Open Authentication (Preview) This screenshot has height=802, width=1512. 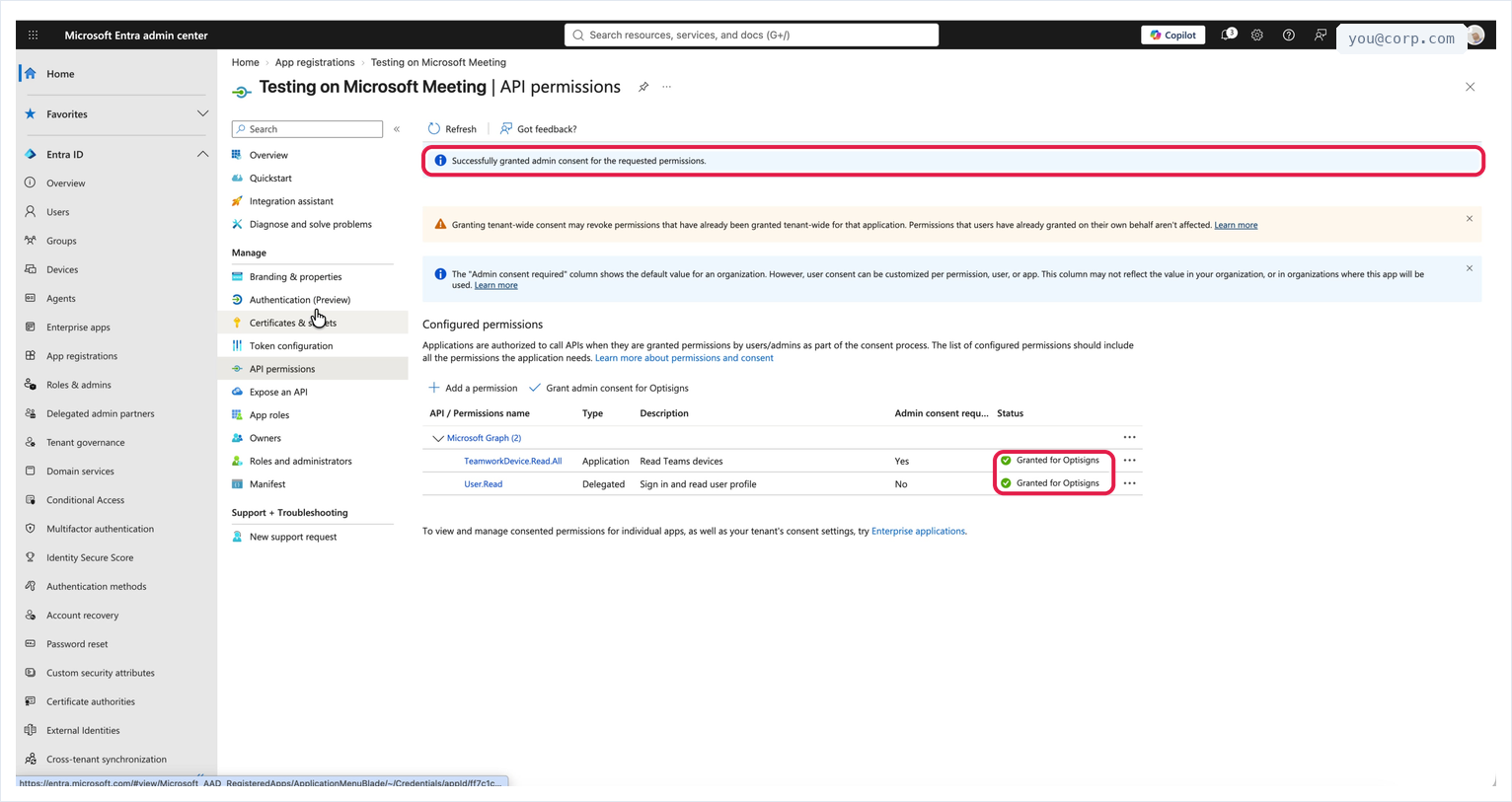pos(300,300)
